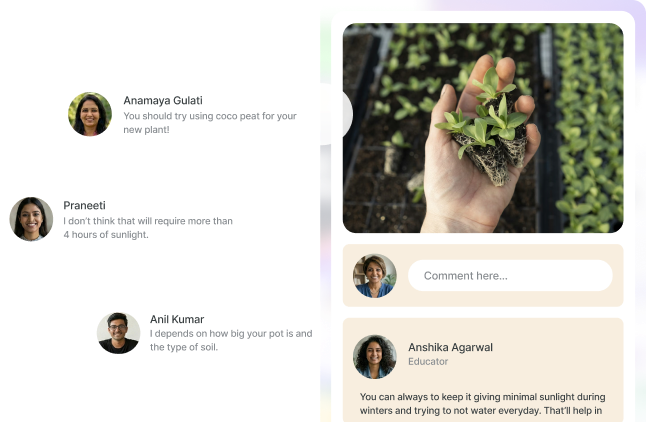Click the green seedling rows at the photo's right
This screenshot has height=422, width=646.
tap(589, 128)
